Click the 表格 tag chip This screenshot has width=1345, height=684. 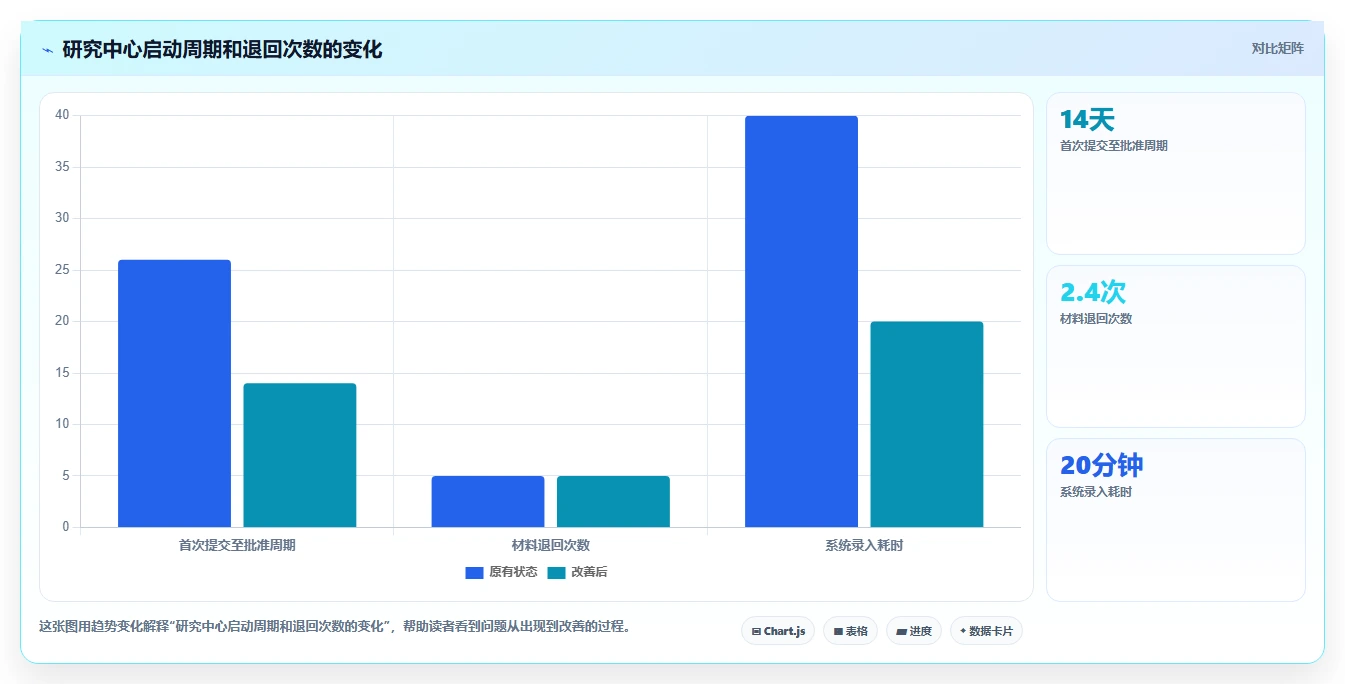tap(850, 631)
